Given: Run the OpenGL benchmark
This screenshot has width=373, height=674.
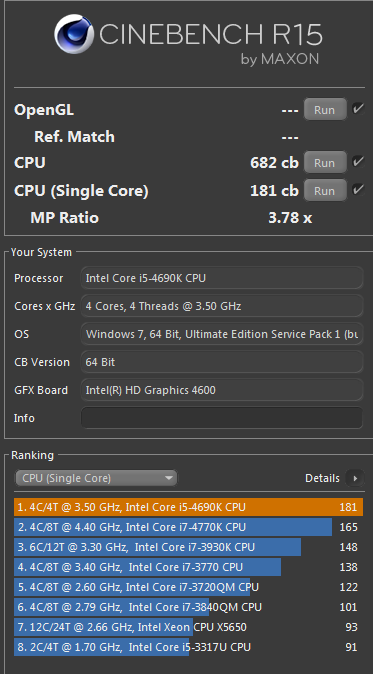Looking at the screenshot, I should point(325,110).
